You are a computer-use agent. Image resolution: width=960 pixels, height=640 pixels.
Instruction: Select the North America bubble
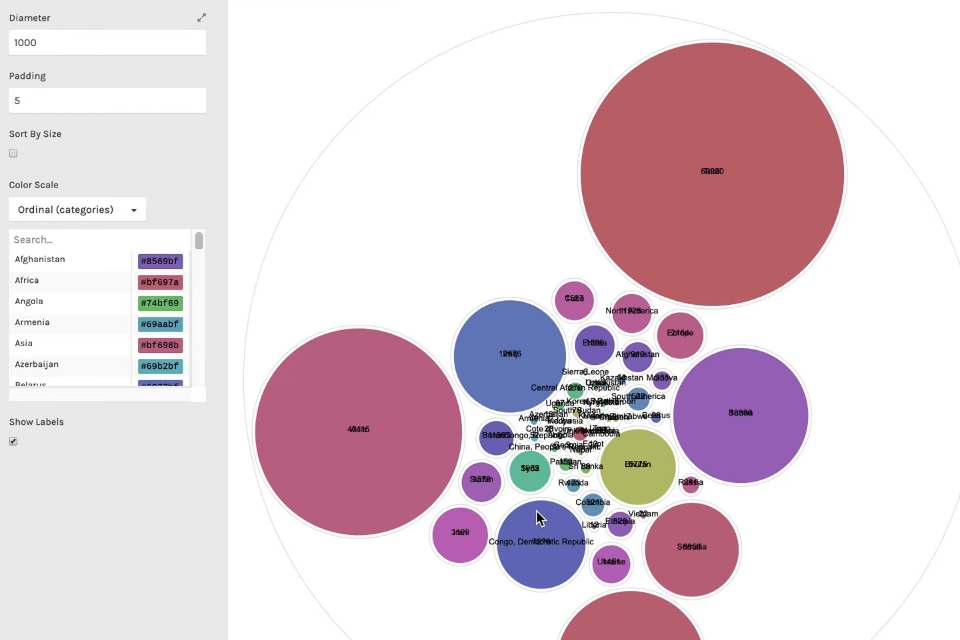632,311
